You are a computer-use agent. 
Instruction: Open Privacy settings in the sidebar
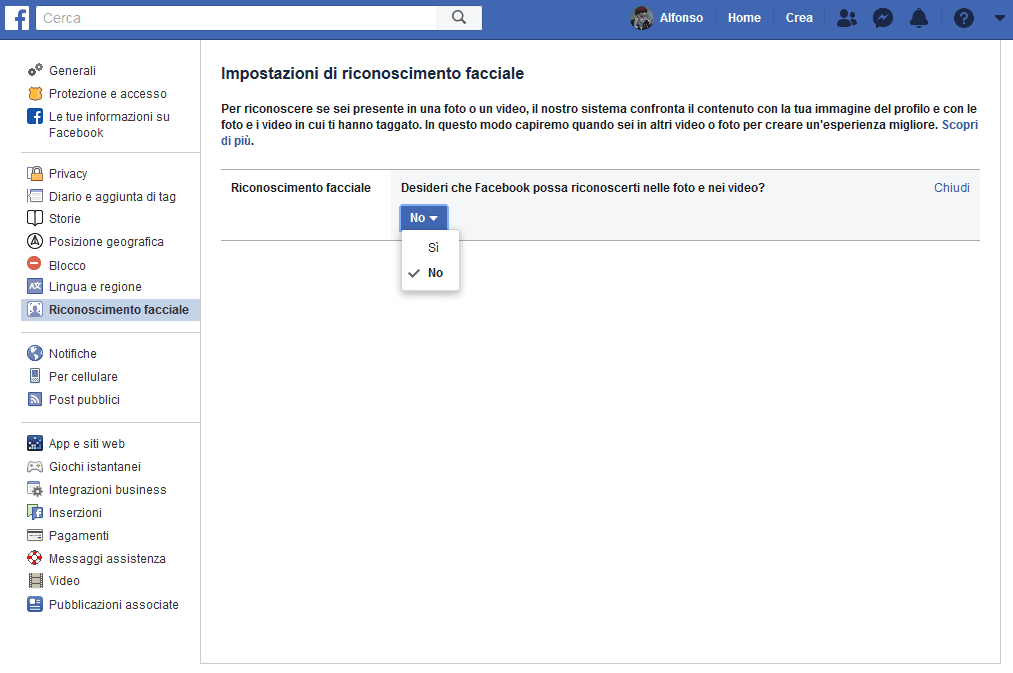tap(68, 174)
